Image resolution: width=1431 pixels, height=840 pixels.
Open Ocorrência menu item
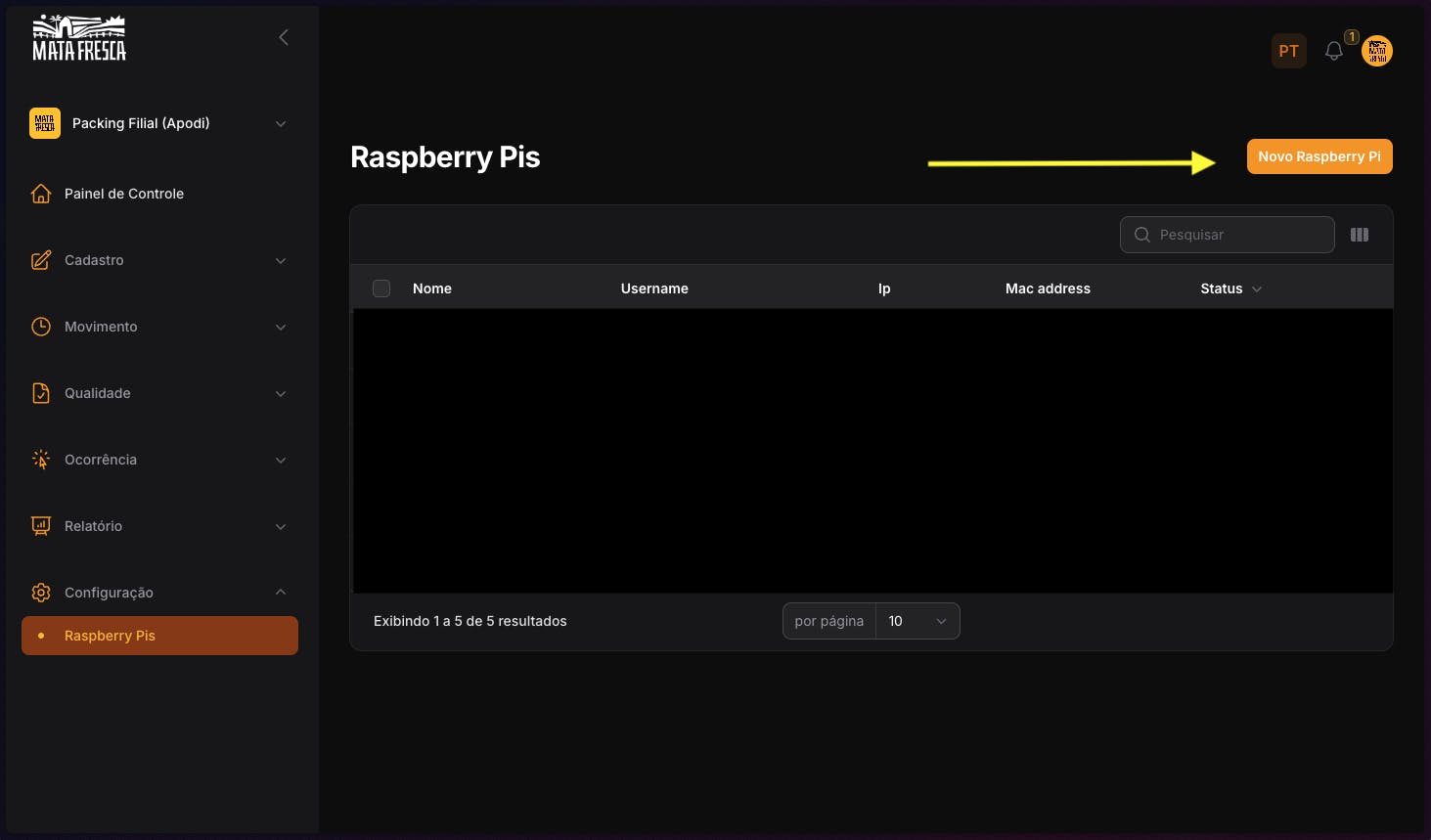tap(160, 460)
